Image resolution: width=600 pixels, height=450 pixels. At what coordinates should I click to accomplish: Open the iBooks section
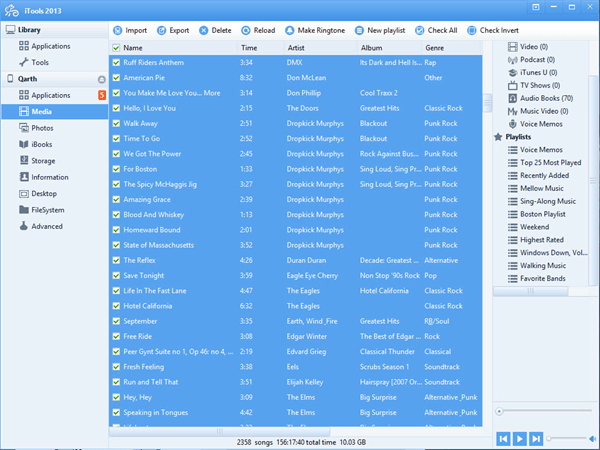36,144
